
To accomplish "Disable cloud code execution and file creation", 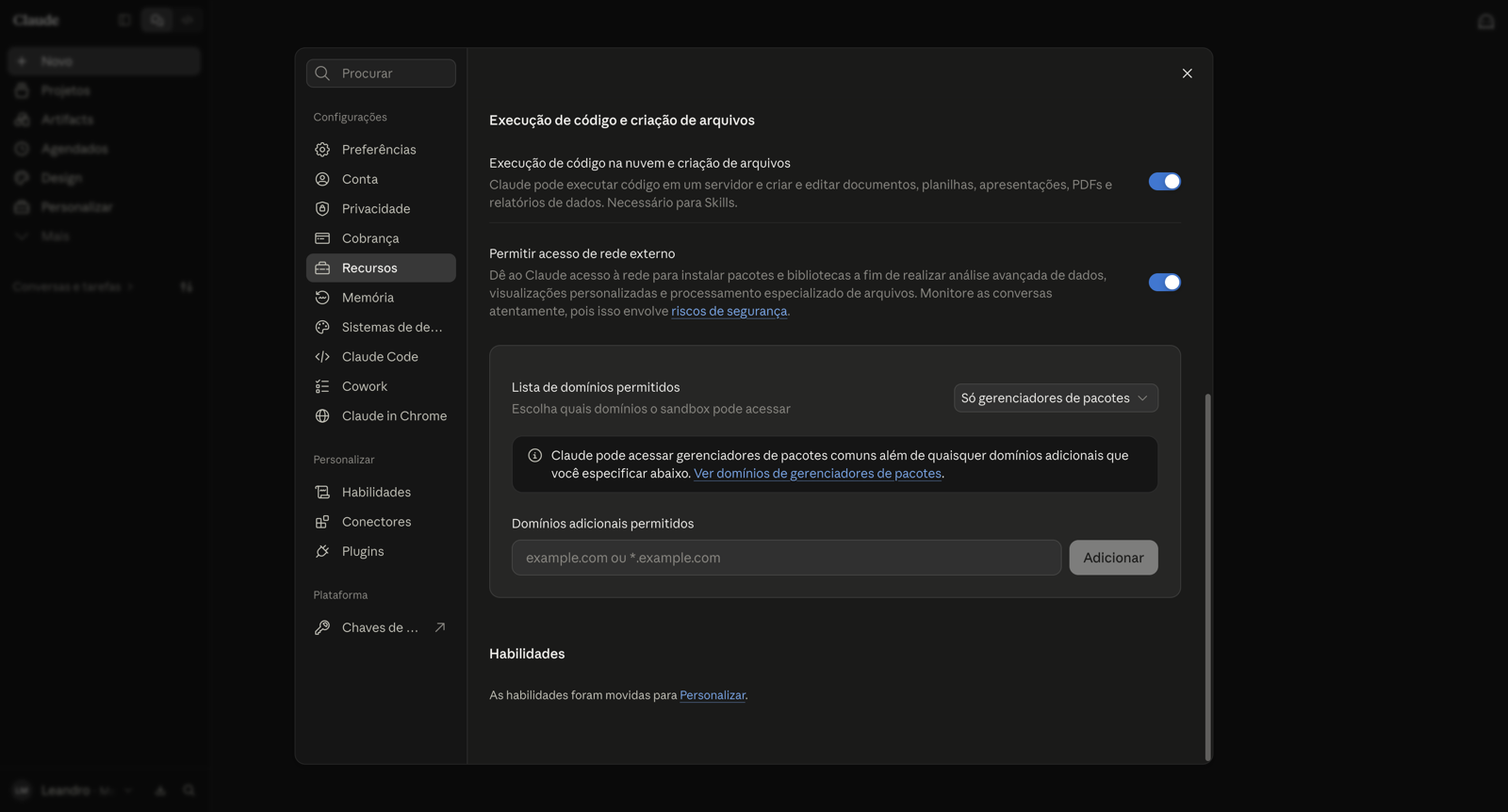I will (x=1164, y=182).
